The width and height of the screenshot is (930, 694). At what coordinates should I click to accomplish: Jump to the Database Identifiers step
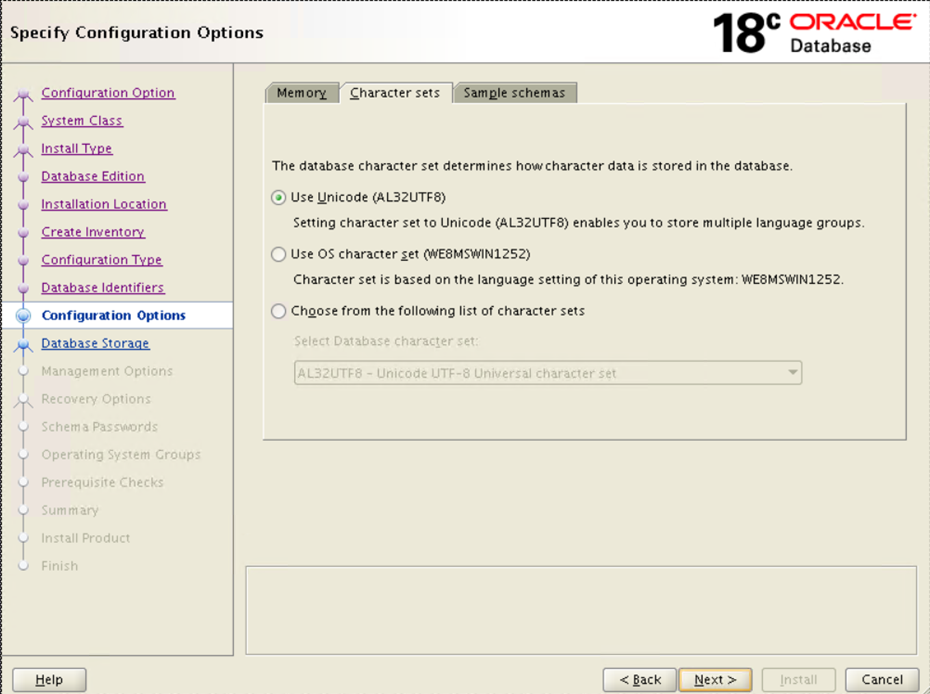102,288
